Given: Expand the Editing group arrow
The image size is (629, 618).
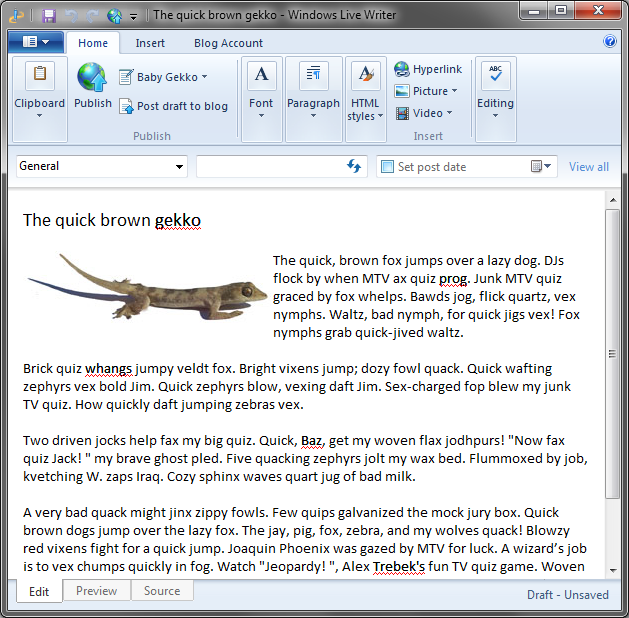Looking at the screenshot, I should click(495, 116).
